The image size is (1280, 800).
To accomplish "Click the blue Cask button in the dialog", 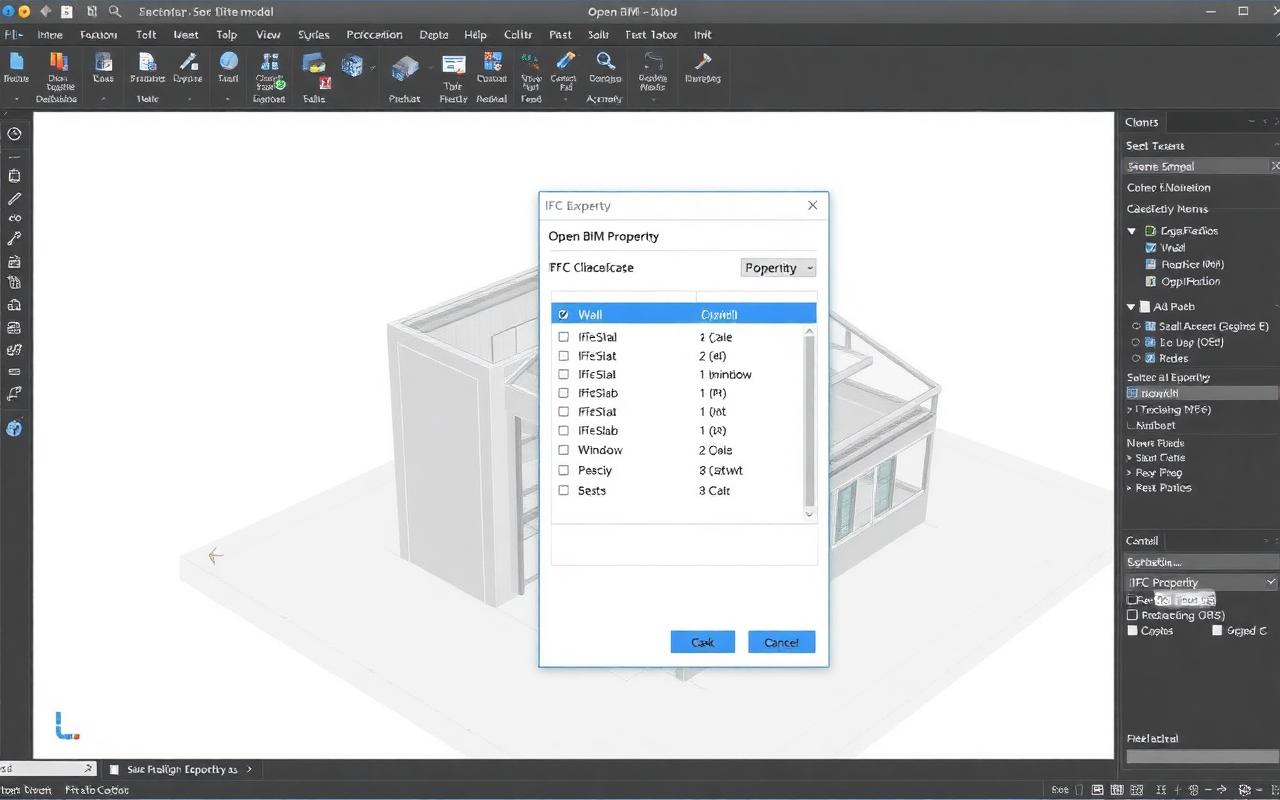I will pyautogui.click(x=703, y=642).
